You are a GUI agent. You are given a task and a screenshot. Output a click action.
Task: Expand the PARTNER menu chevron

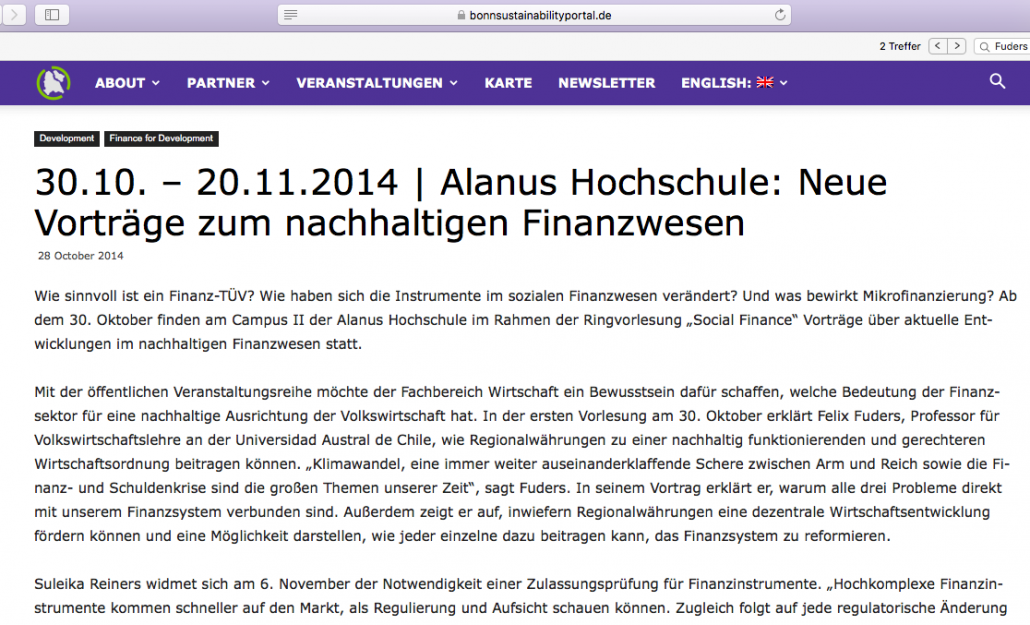pyautogui.click(x=265, y=83)
